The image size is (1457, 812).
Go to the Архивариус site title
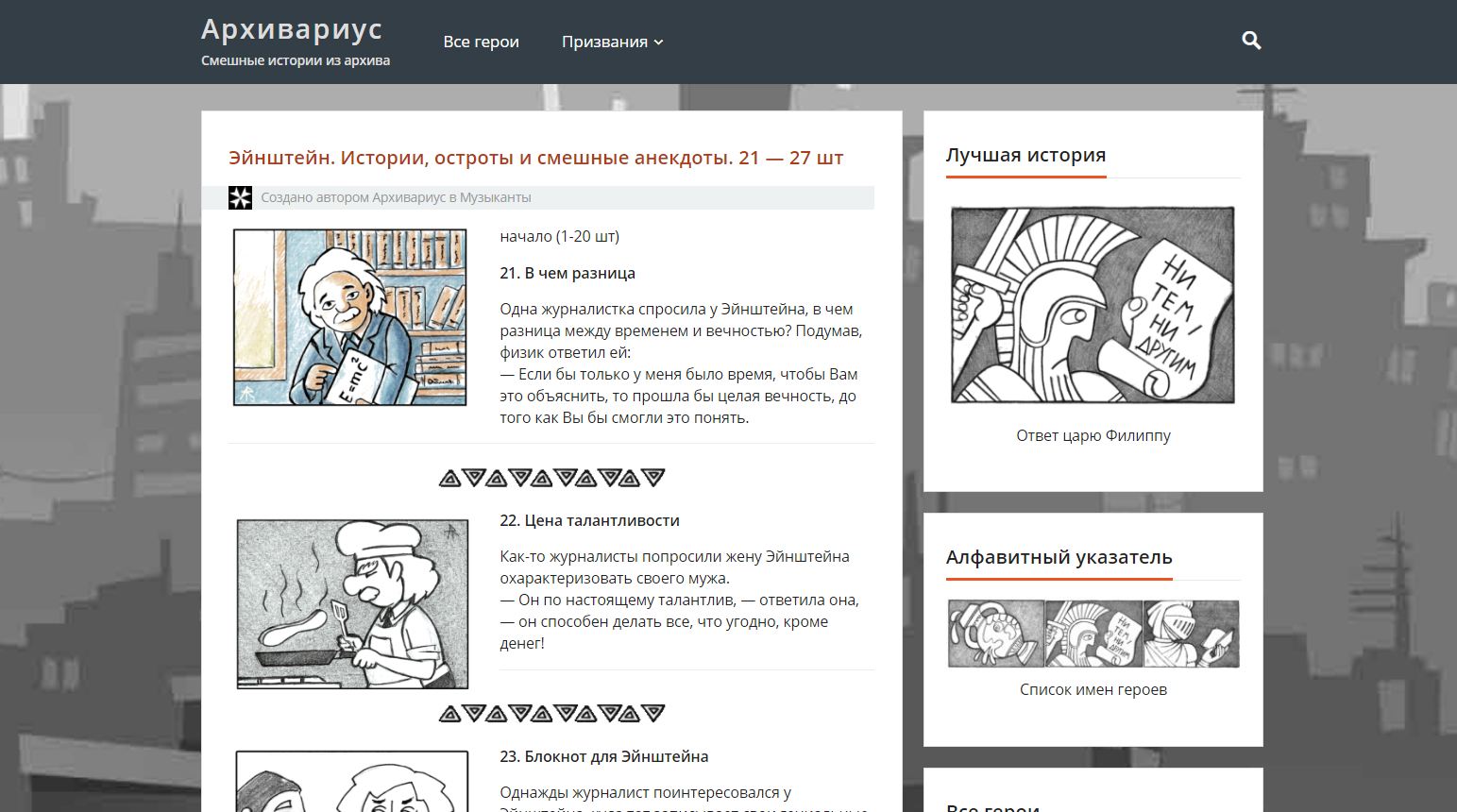tap(292, 29)
